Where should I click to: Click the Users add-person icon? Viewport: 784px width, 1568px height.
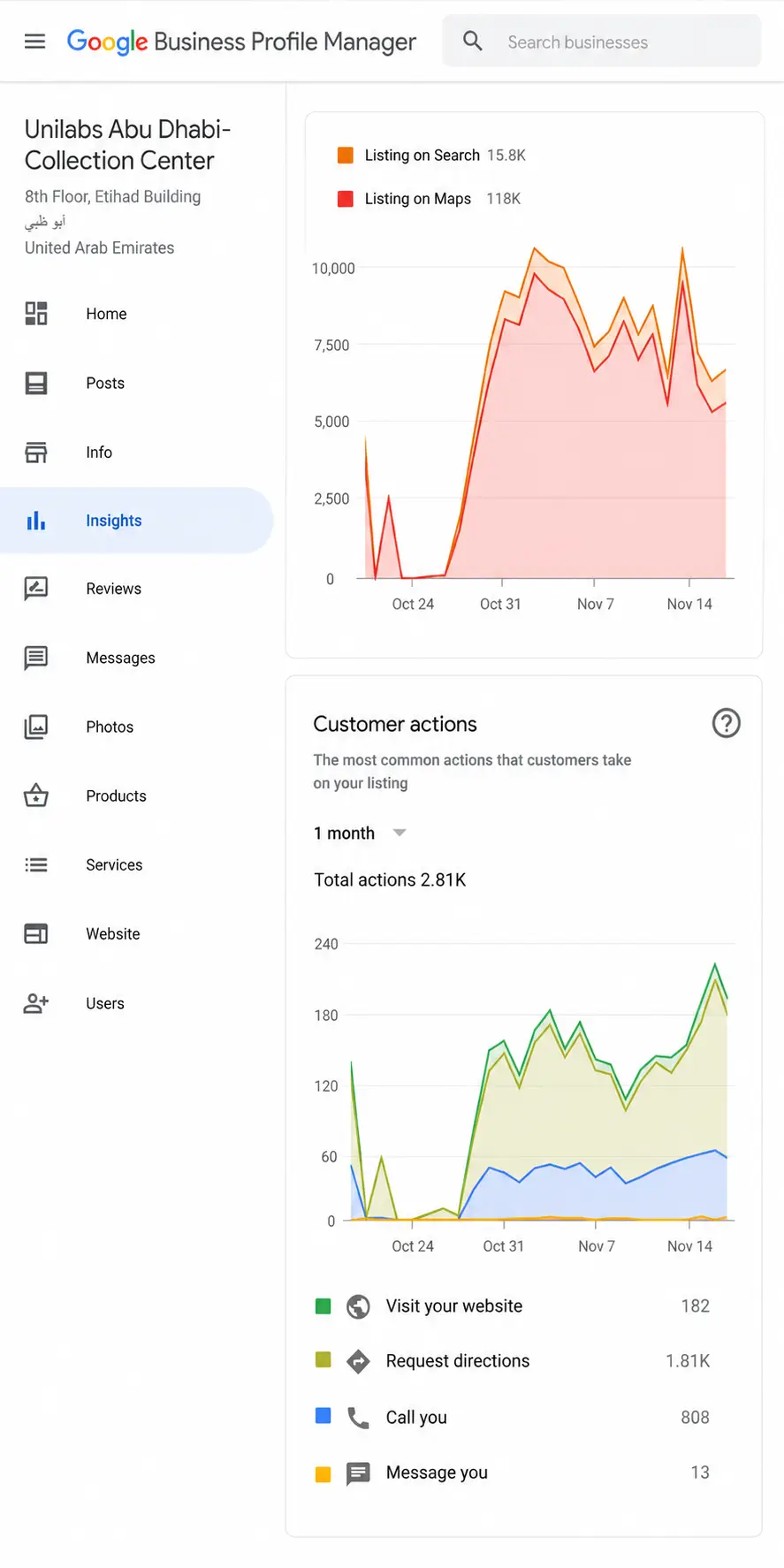pos(36,1003)
